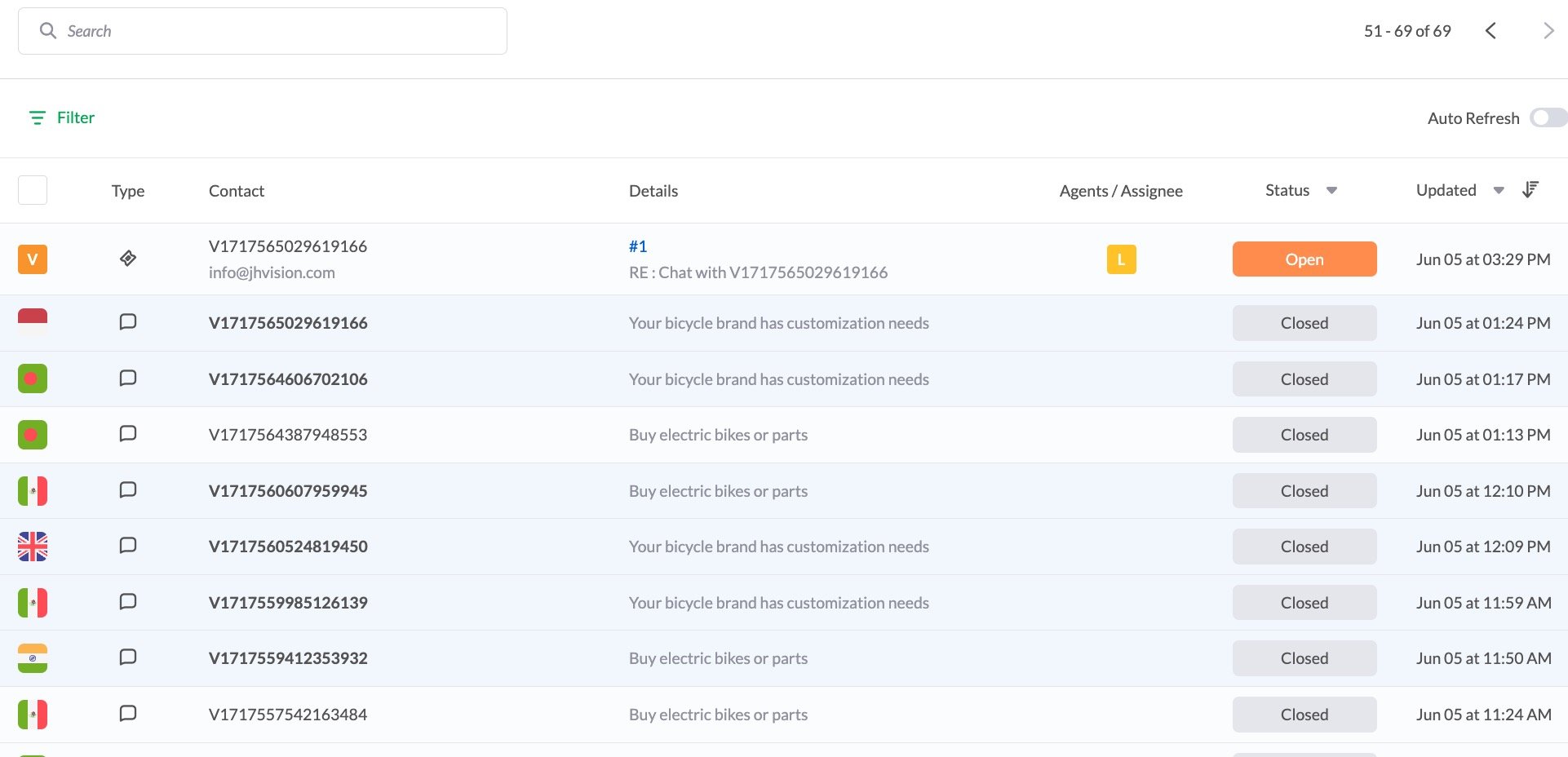Screen dimensions: 1568x757
Task: Open contact V1717559985126139
Action: coord(288,603)
